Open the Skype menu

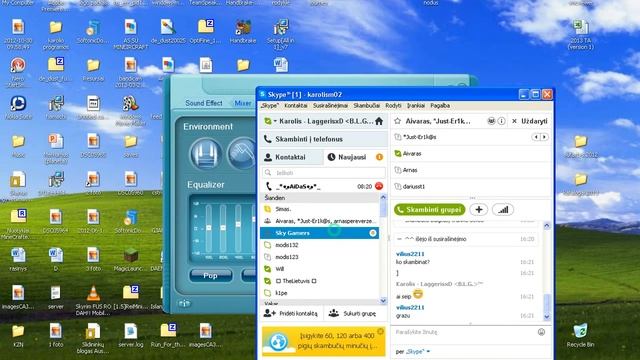click(x=269, y=105)
